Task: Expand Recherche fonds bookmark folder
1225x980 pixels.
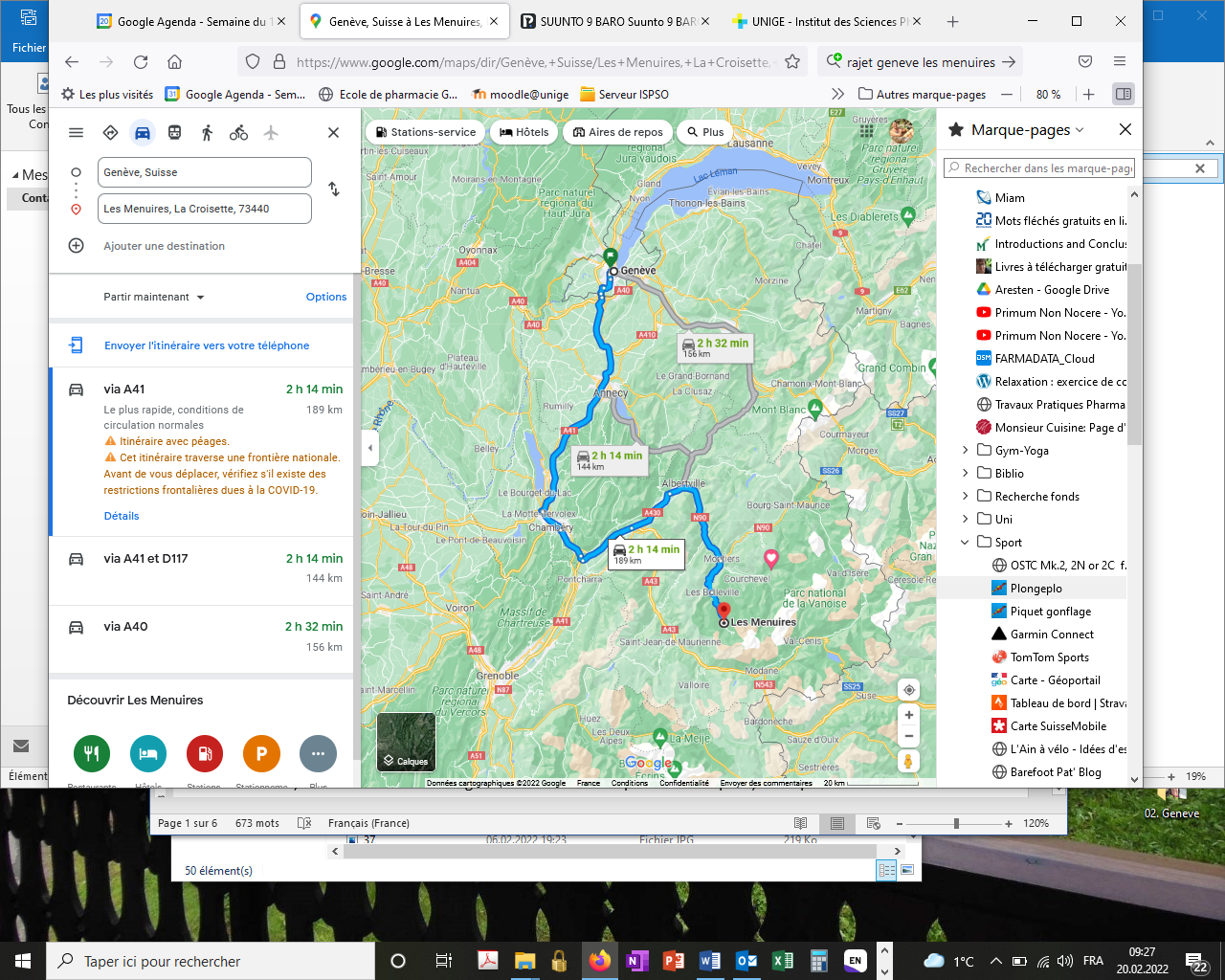Action: 965,497
